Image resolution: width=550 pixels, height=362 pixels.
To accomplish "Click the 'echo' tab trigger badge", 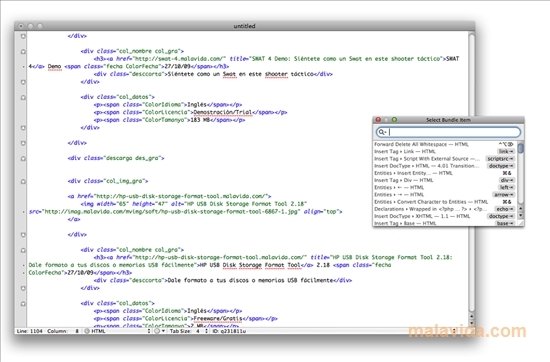I will coord(504,209).
